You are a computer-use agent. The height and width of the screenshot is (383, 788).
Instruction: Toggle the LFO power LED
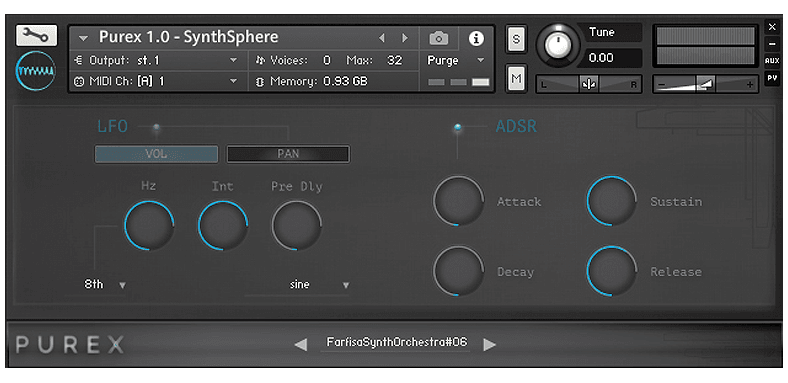click(156, 128)
